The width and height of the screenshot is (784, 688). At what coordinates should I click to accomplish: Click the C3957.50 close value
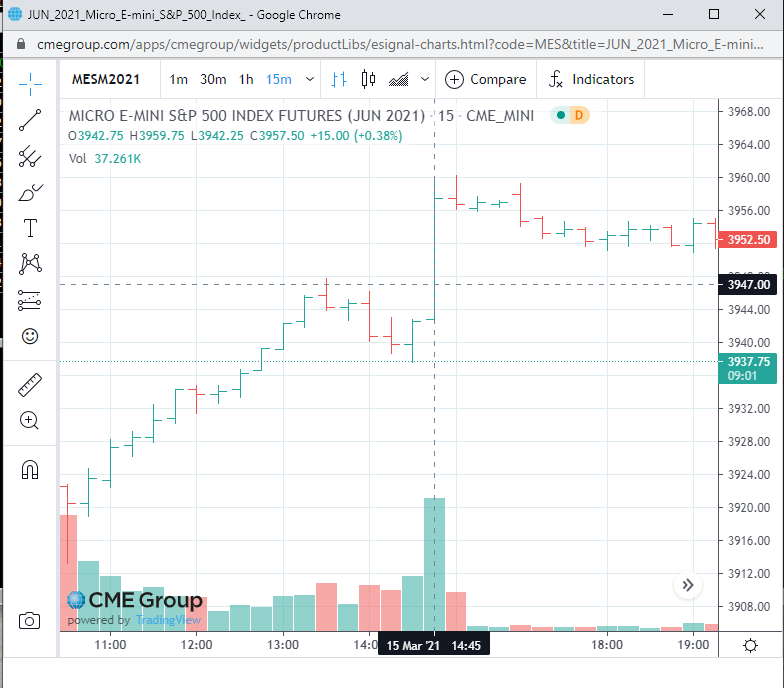pyautogui.click(x=277, y=136)
